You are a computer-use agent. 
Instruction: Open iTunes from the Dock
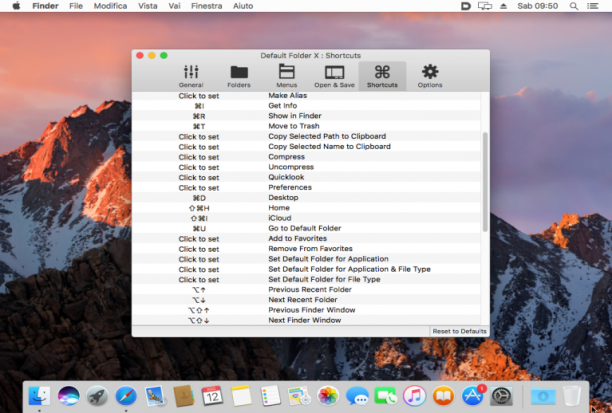415,396
